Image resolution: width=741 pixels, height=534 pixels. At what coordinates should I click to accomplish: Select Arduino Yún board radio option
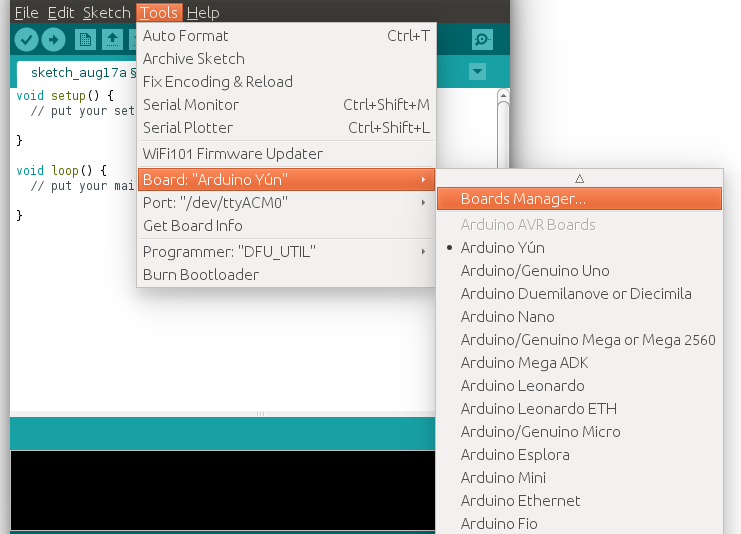click(502, 248)
